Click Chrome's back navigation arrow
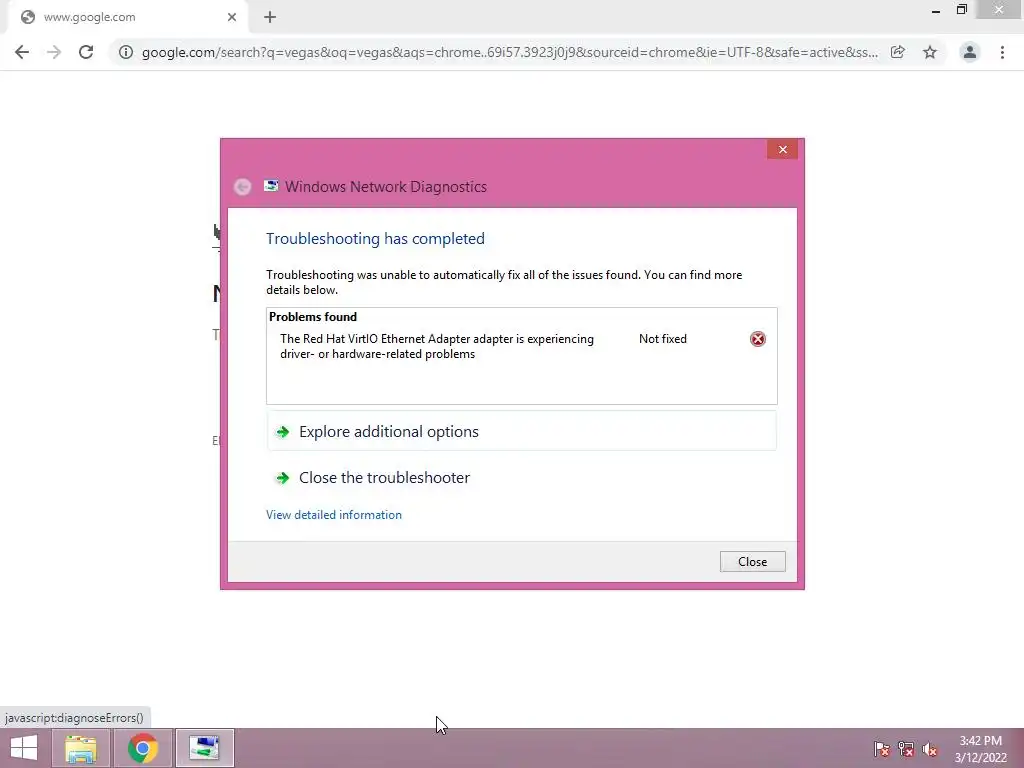 tap(22, 52)
